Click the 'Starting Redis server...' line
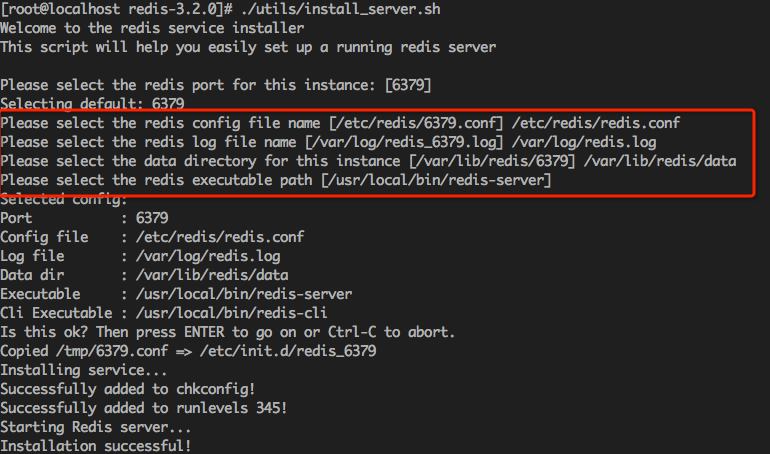Image resolution: width=770 pixels, height=454 pixels. pyautogui.click(x=96, y=427)
